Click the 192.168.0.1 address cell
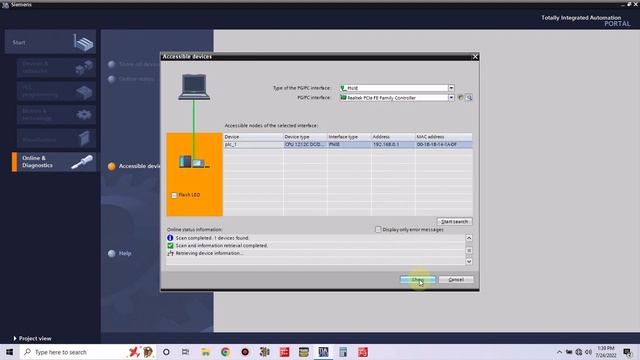The image size is (640, 360). click(393, 144)
